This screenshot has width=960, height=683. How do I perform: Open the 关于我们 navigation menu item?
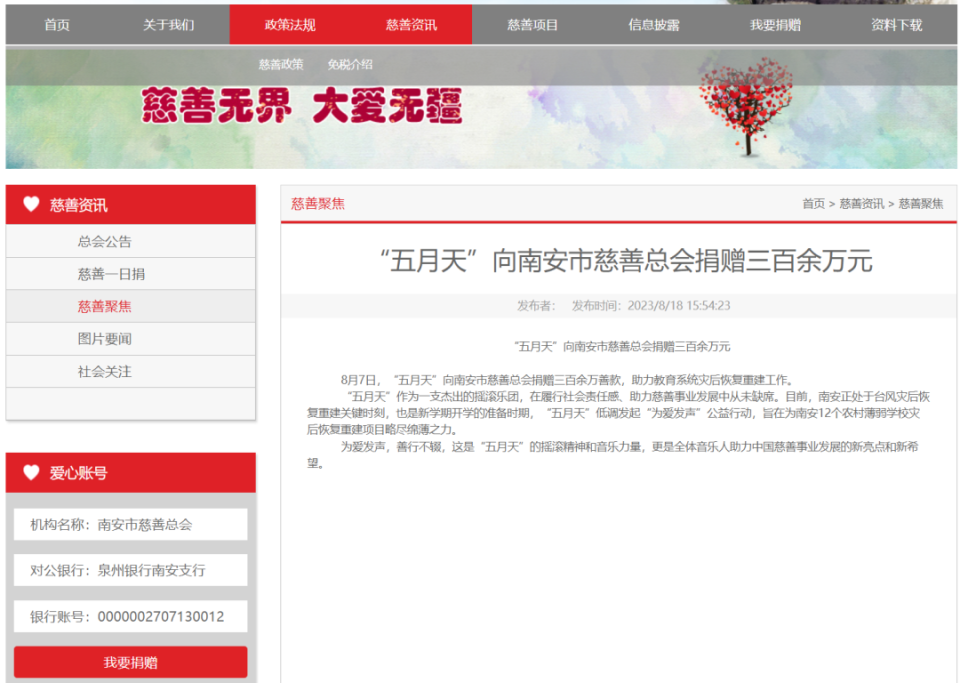tap(168, 24)
